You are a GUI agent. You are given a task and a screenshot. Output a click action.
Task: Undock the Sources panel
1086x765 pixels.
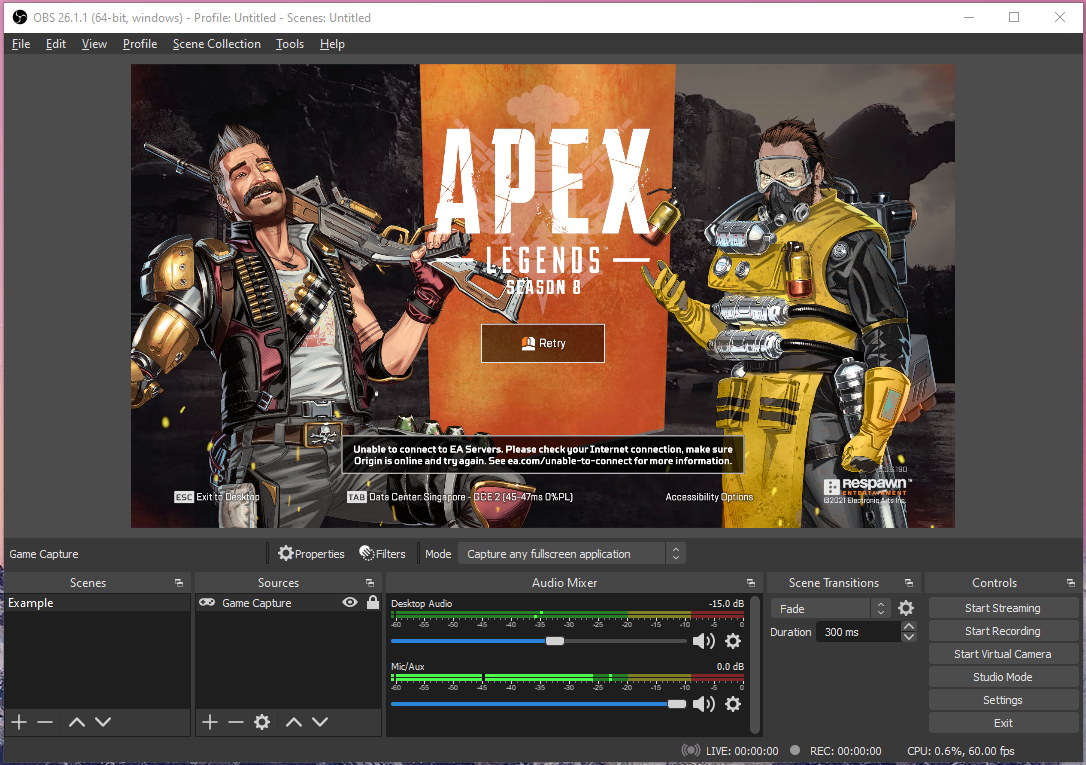(x=370, y=583)
